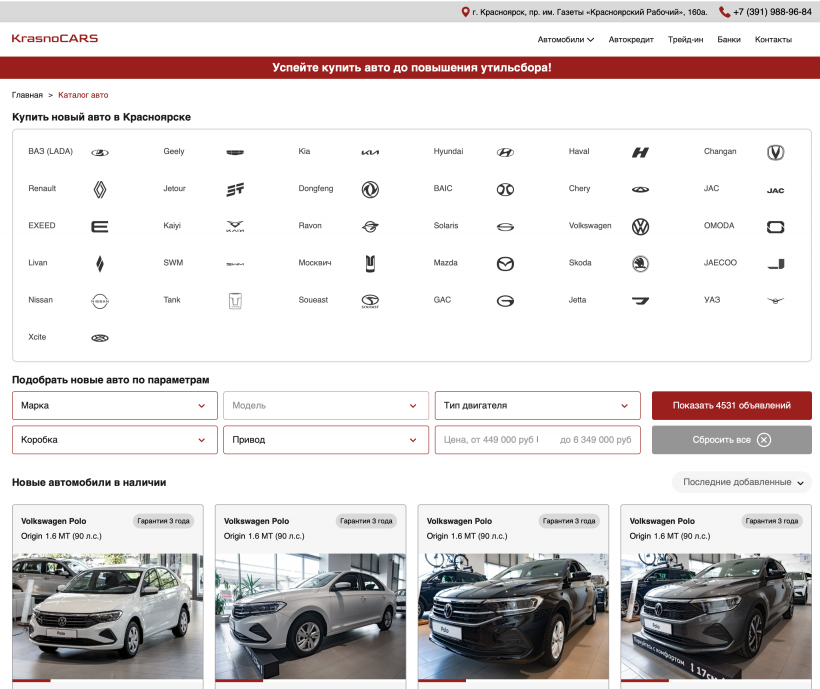Image resolution: width=820 pixels, height=689 pixels.
Task: Click the map pin address icon
Action: [x=465, y=12]
